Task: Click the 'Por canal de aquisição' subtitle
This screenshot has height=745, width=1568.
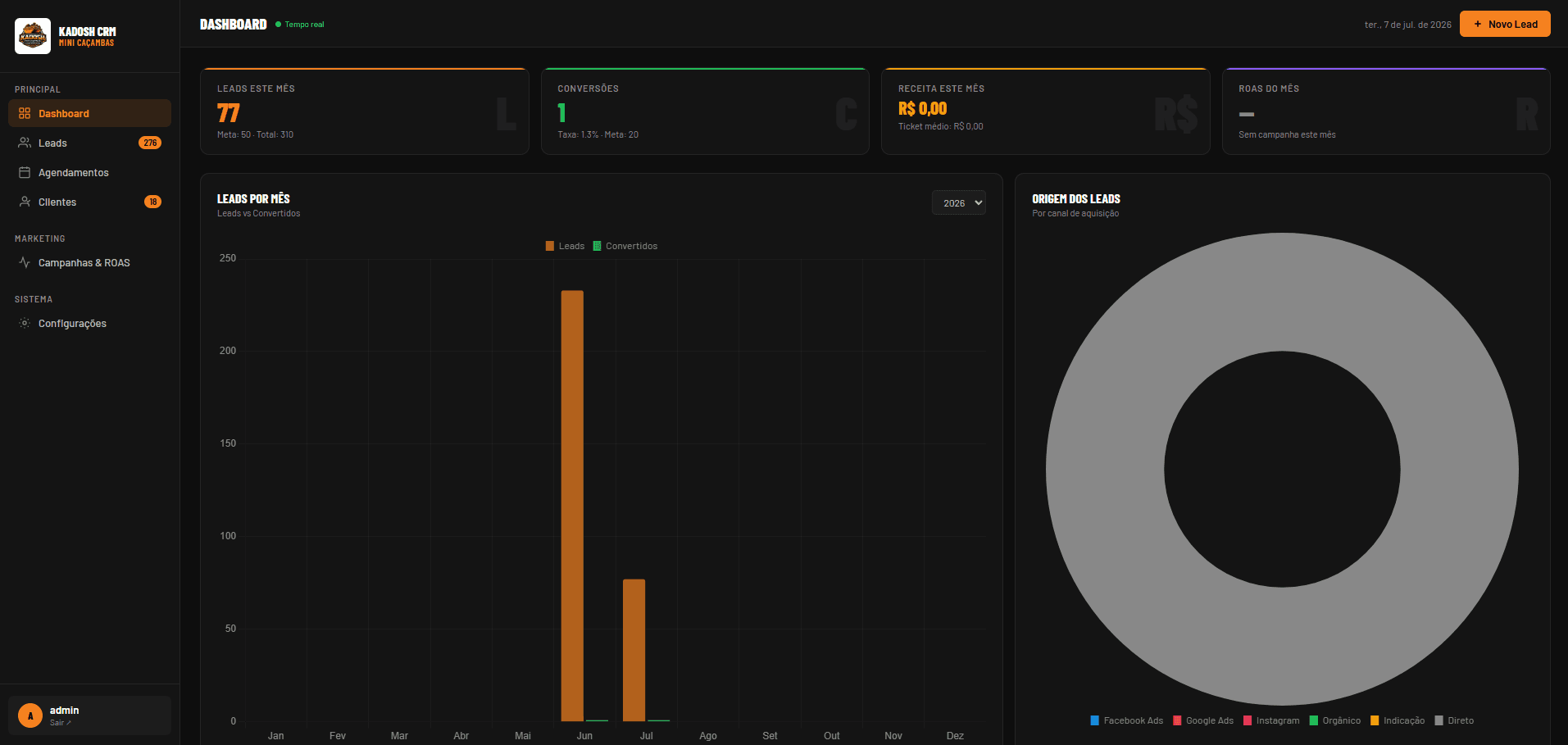Action: coord(1075,213)
